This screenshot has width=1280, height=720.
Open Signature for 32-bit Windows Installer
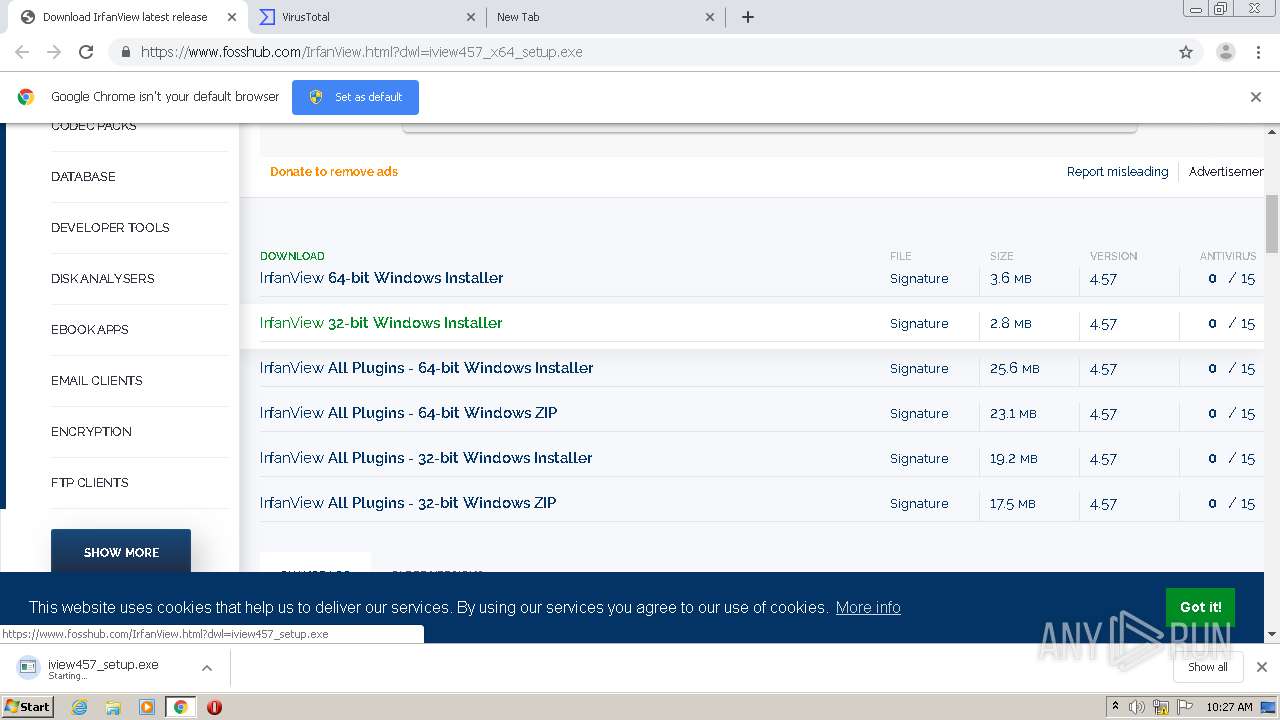pyautogui.click(x=919, y=324)
